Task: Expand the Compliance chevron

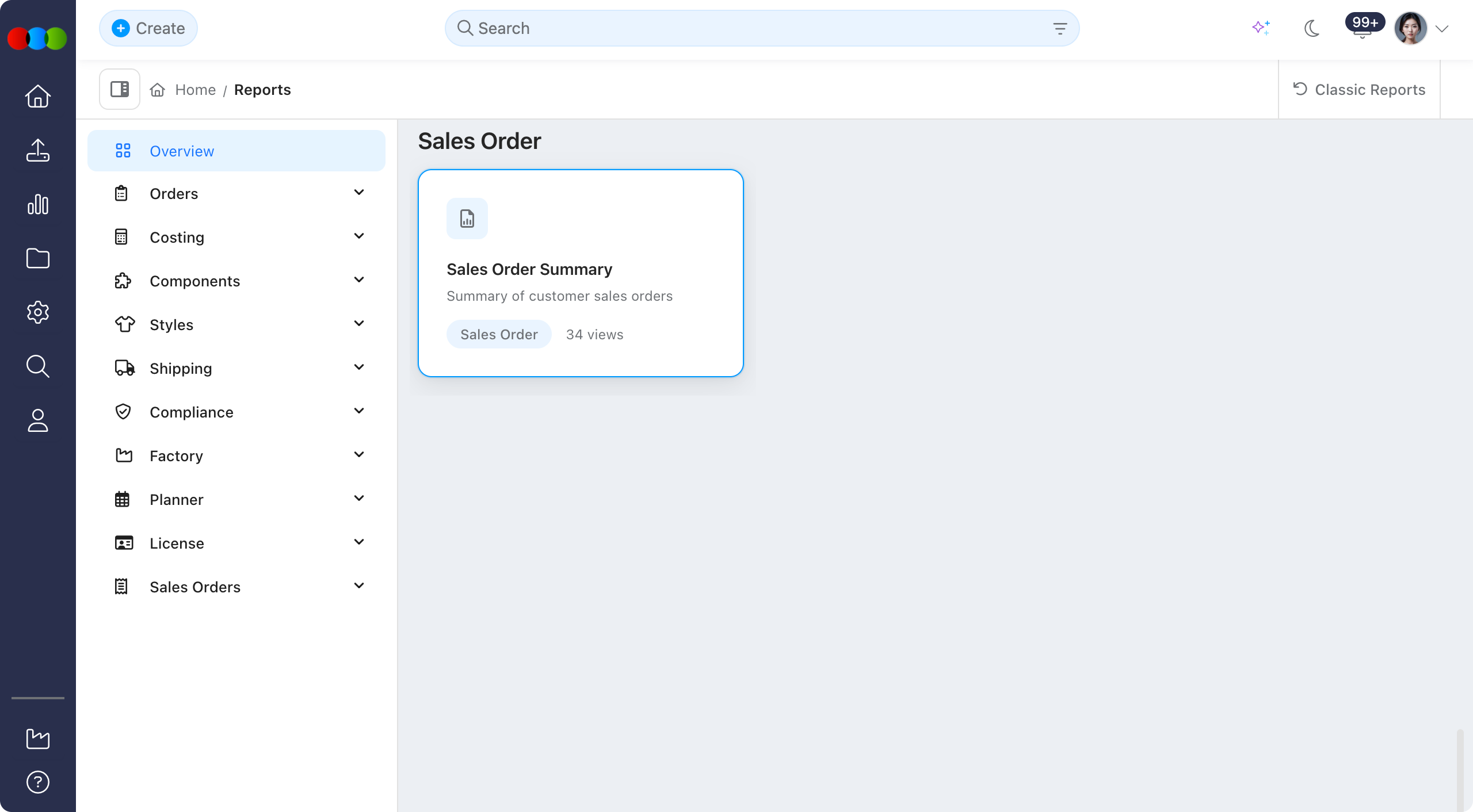Action: [359, 411]
